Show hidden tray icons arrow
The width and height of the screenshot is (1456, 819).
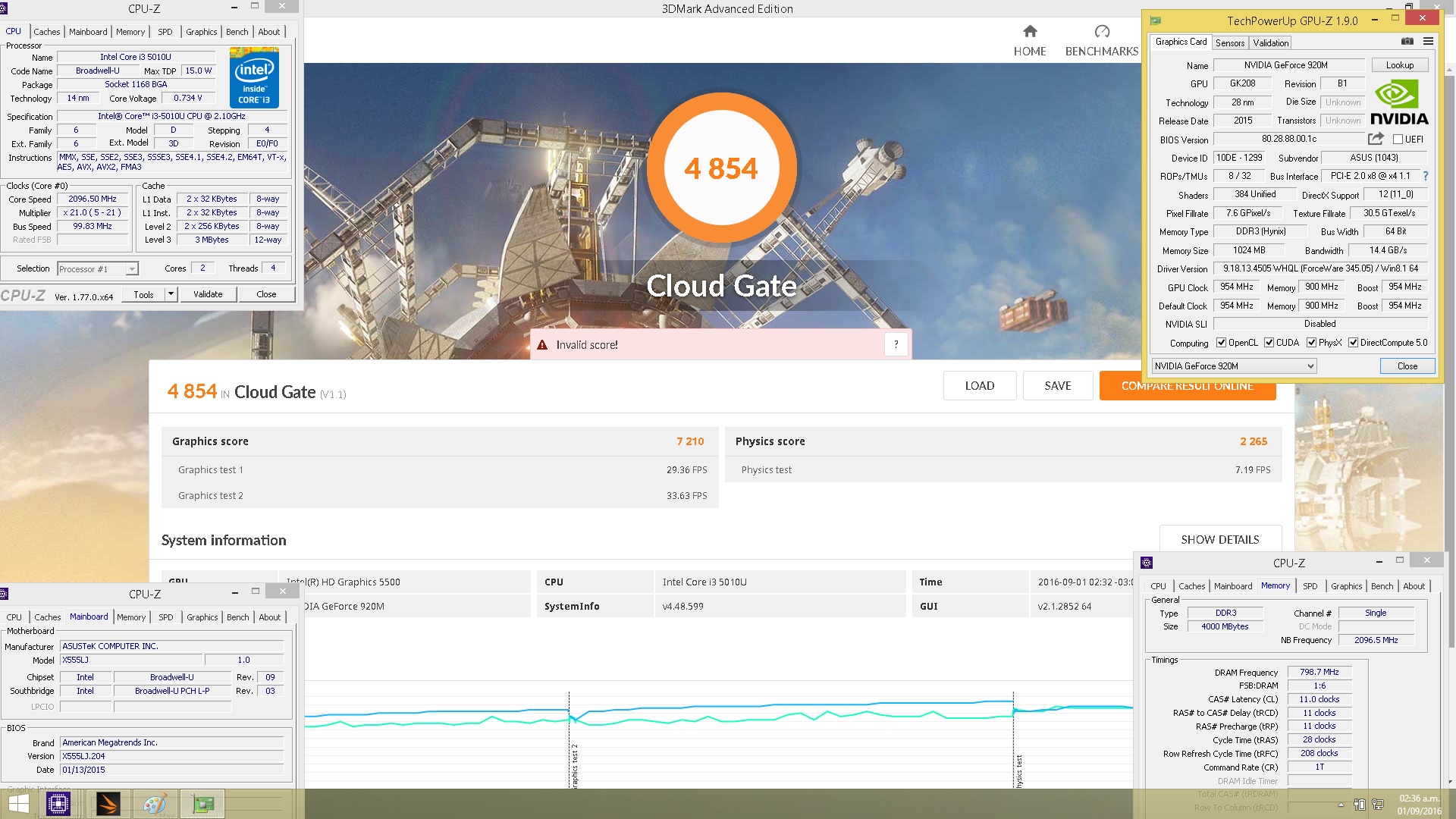coord(1341,805)
